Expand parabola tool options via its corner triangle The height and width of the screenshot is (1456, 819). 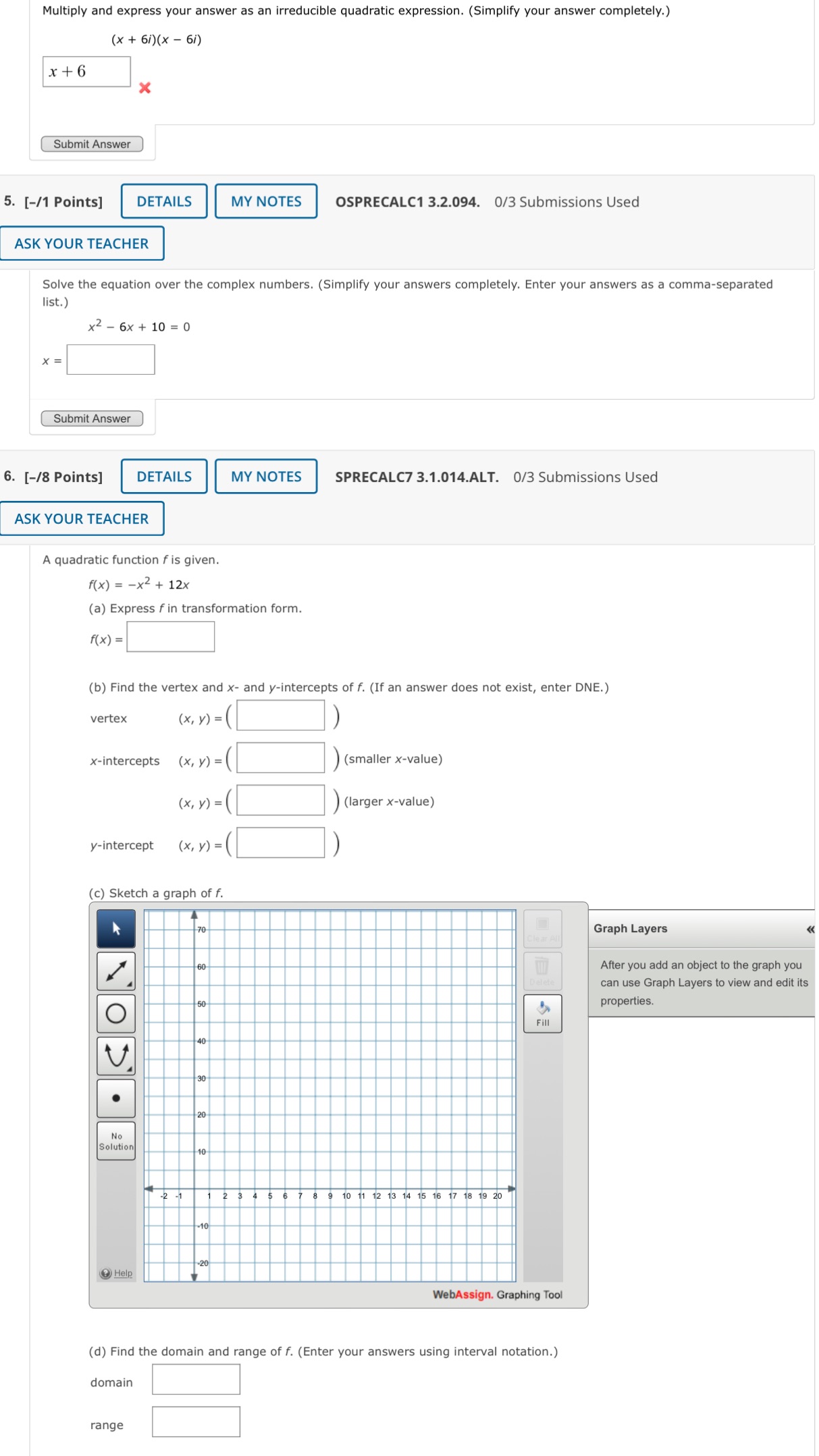coord(128,1068)
